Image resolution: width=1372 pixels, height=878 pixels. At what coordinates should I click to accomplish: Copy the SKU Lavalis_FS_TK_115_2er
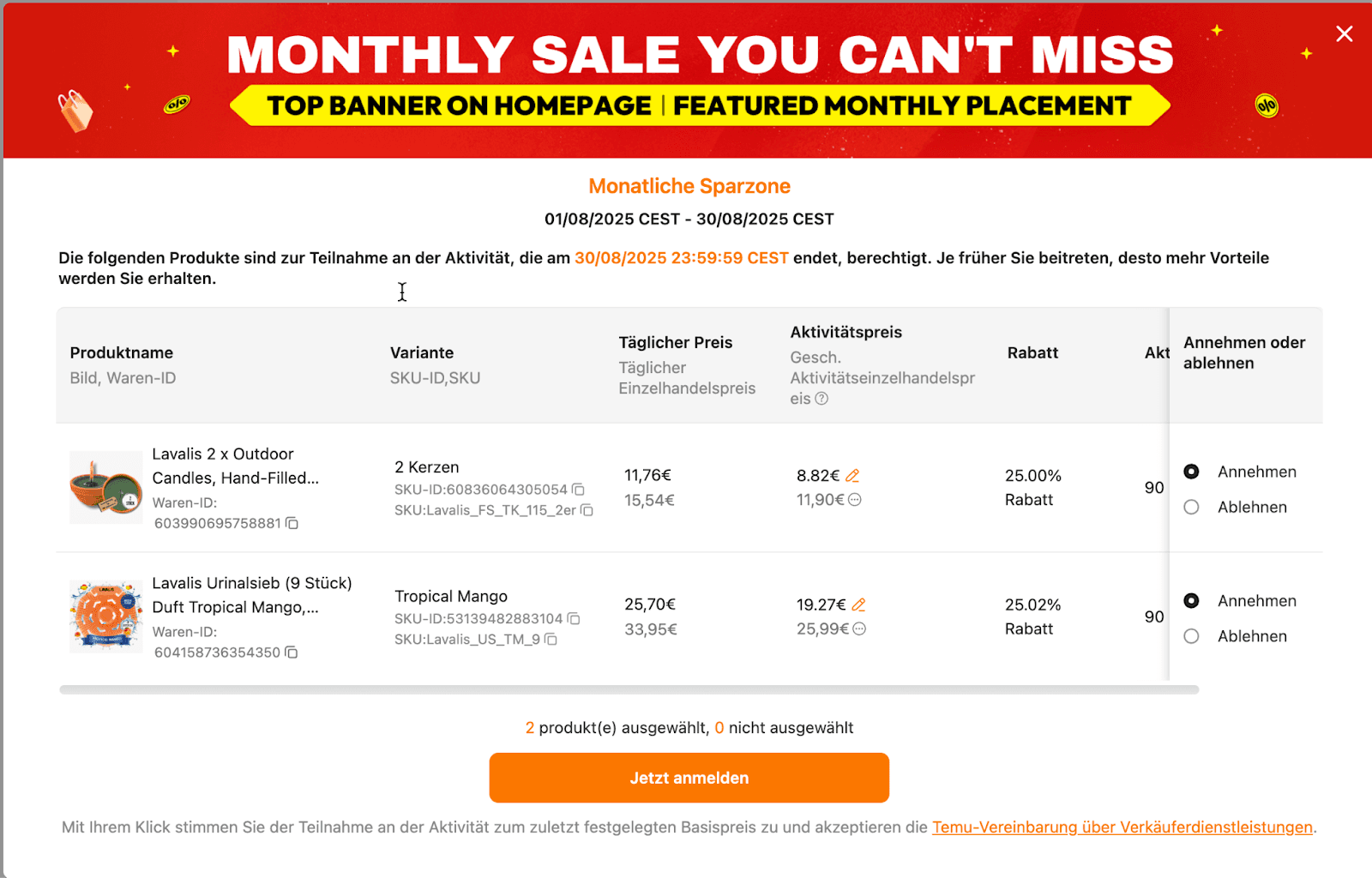coord(587,510)
